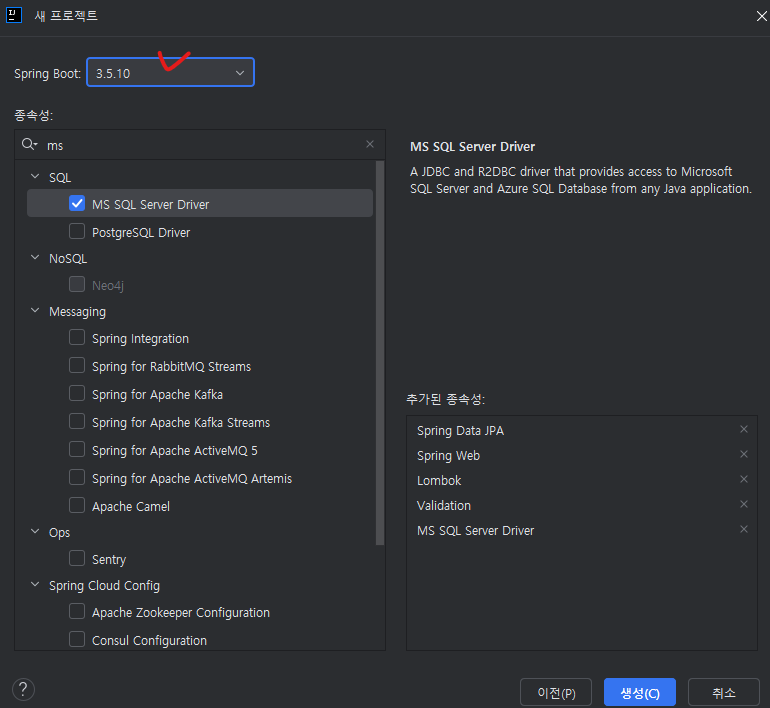The image size is (770, 708).
Task: Collapse the SQL category
Action: tap(35, 177)
